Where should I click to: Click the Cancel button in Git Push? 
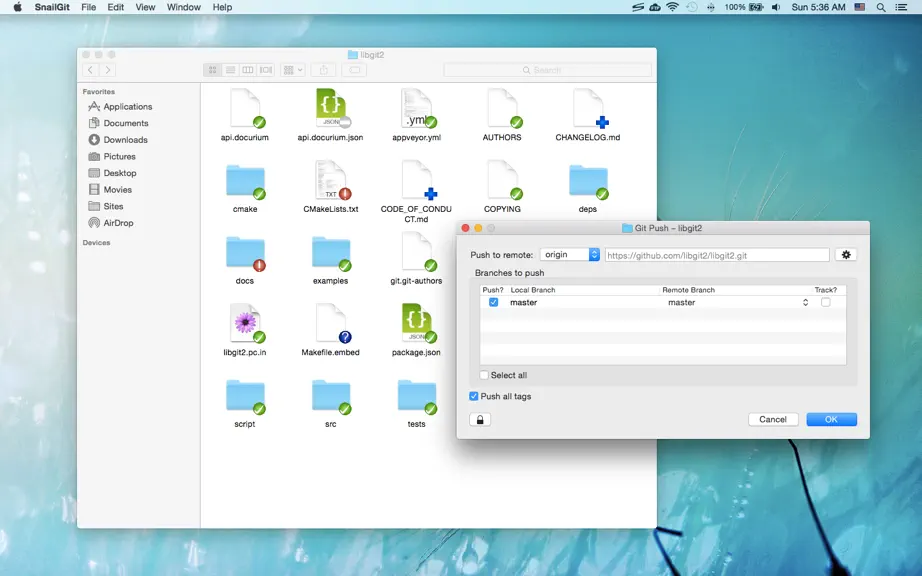coord(773,419)
